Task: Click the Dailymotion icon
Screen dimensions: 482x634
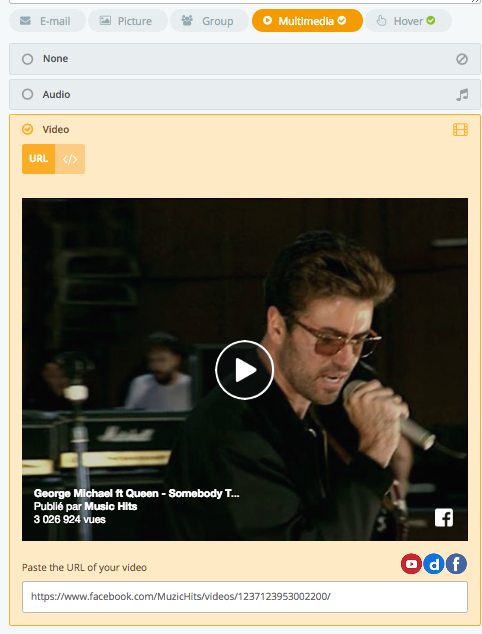Action: [434, 564]
